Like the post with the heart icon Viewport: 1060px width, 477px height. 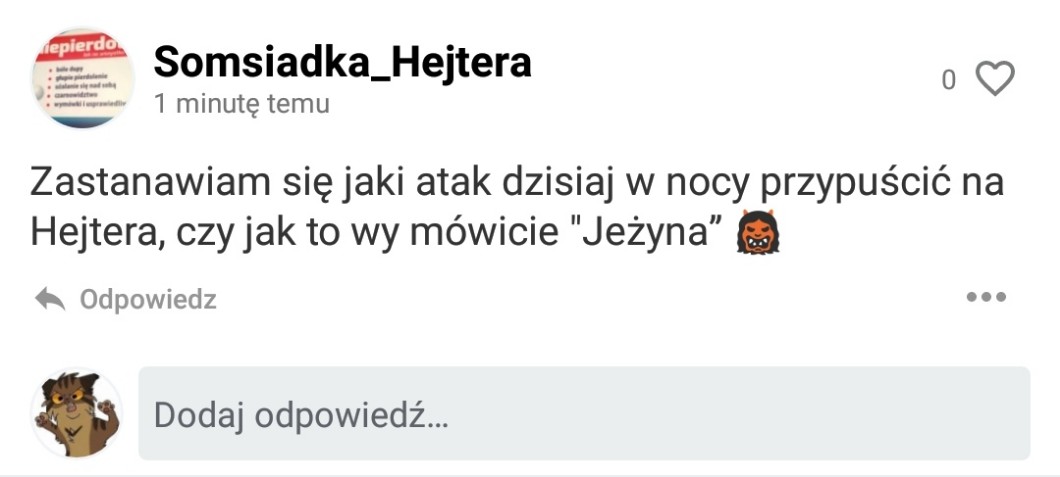(995, 79)
